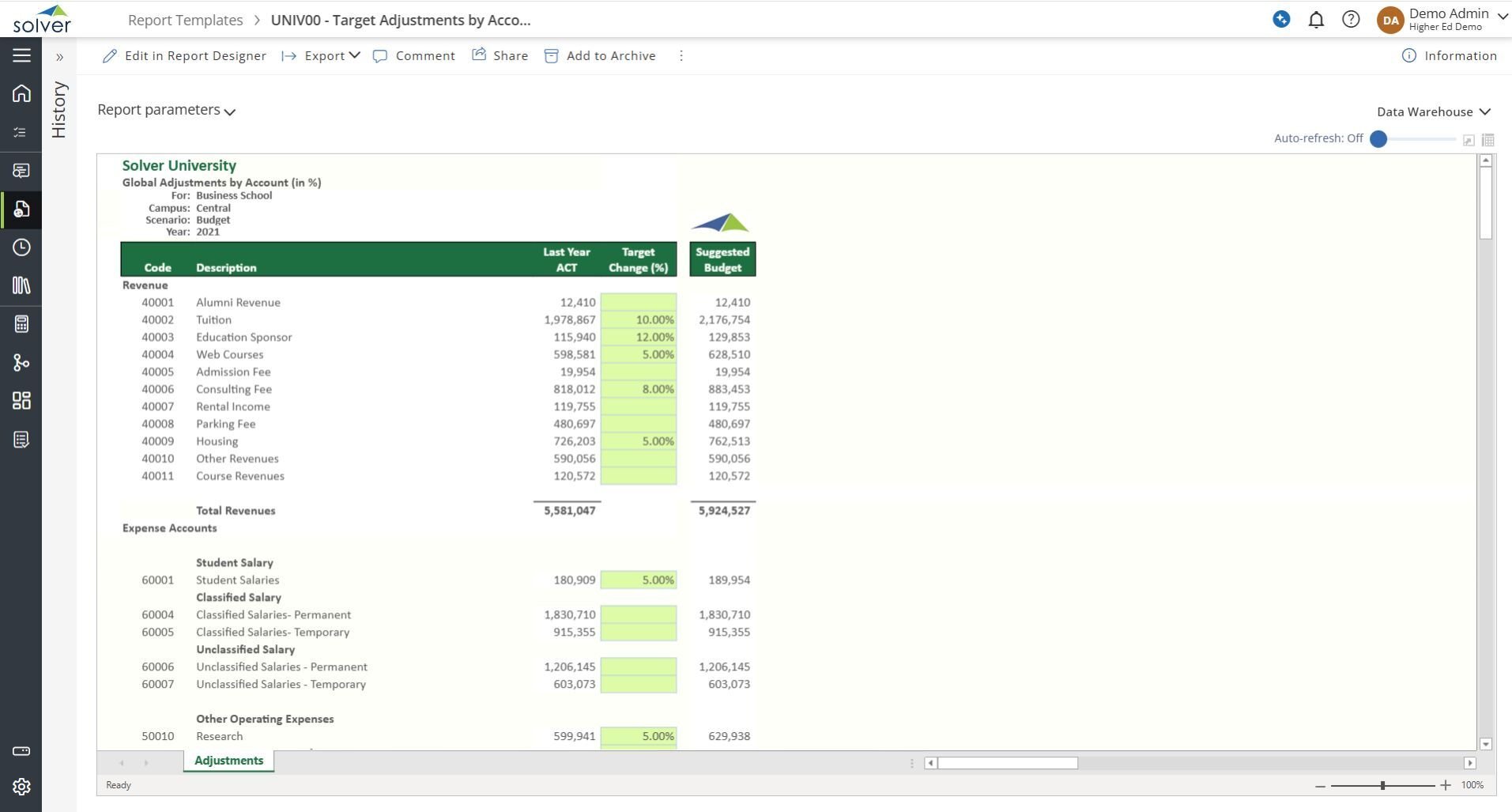Screen dimensions: 1512x812
Task: Click the DA user avatar
Action: (1390, 21)
